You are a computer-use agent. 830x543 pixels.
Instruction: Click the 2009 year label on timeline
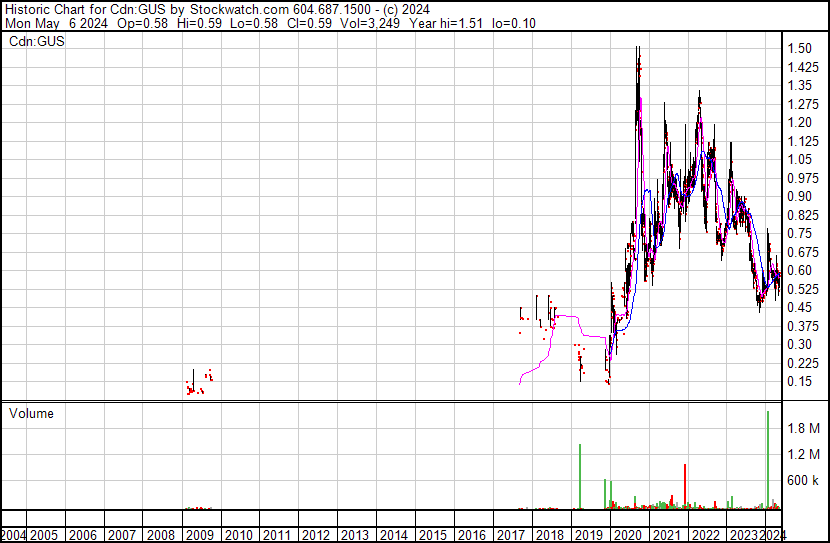click(x=200, y=535)
